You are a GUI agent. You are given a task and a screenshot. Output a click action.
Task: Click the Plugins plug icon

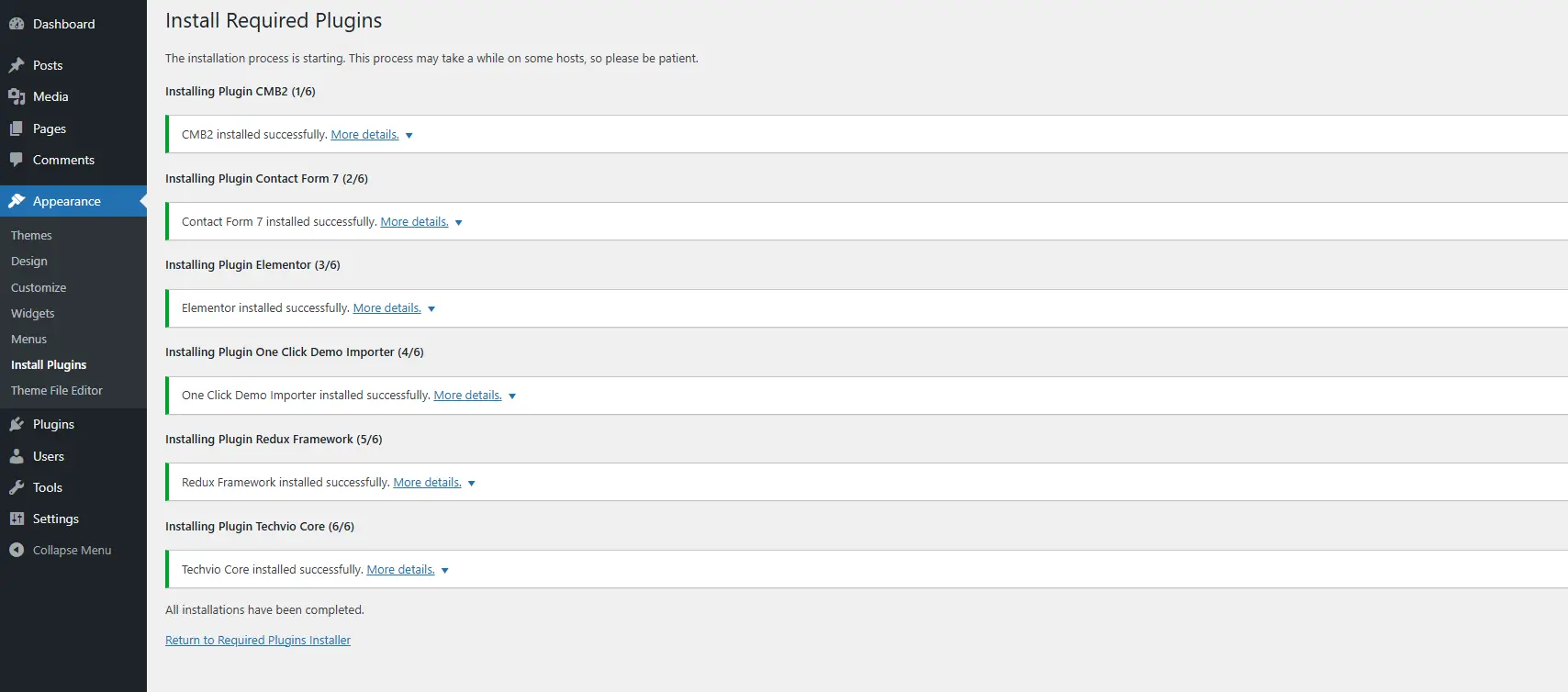[17, 424]
